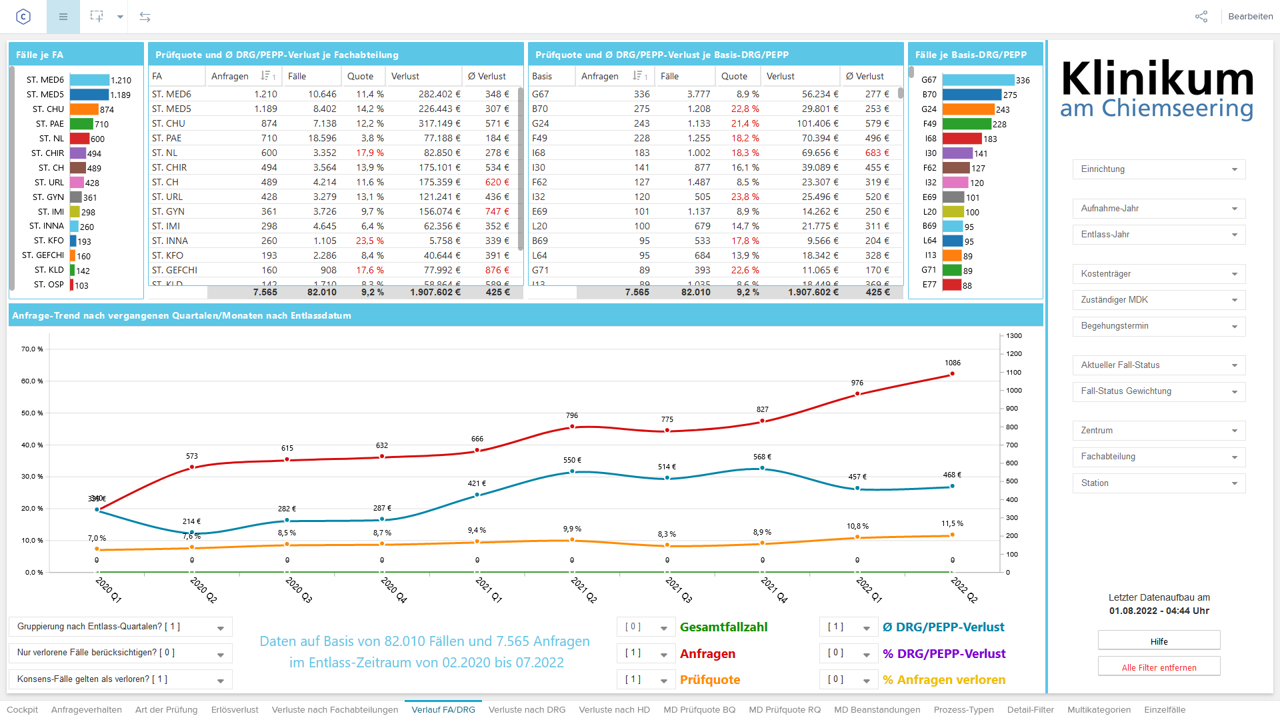Open the Verluste nach DRG tab

527,710
